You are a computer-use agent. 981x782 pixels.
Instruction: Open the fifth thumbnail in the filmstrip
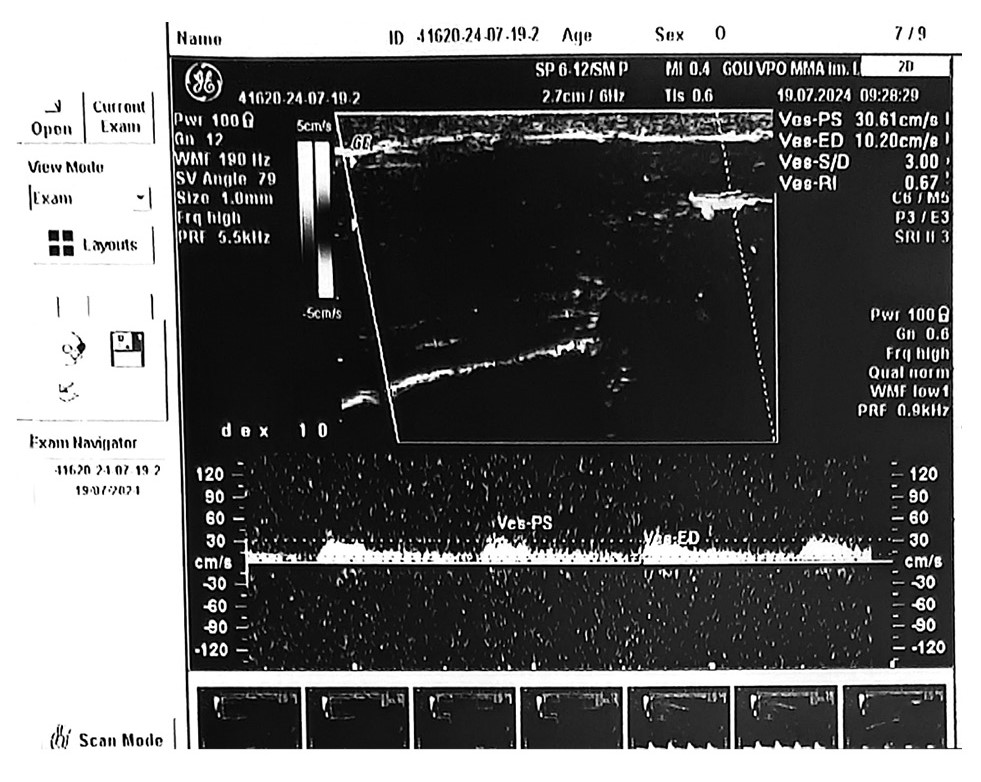(679, 717)
